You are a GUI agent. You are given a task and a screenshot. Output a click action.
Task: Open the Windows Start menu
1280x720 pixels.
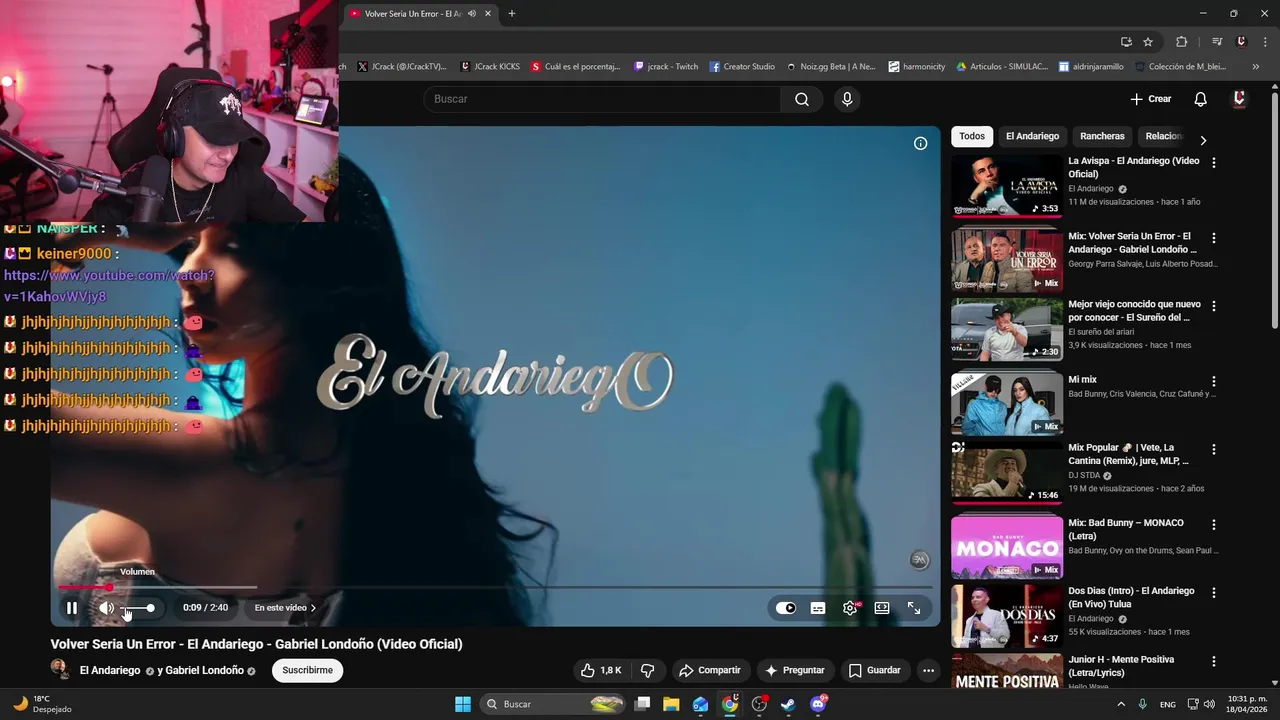coord(463,704)
